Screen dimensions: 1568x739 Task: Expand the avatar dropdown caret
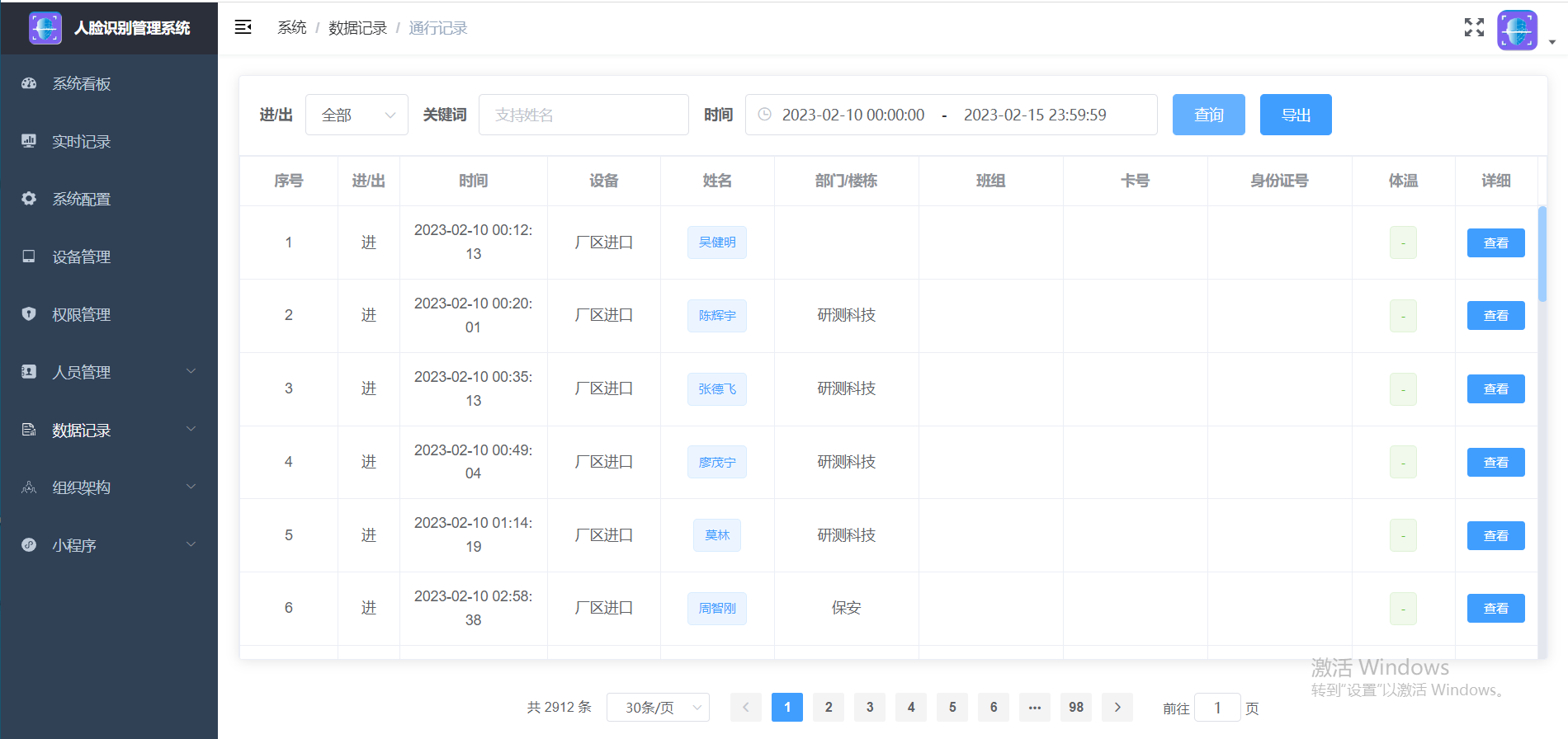[x=1552, y=42]
